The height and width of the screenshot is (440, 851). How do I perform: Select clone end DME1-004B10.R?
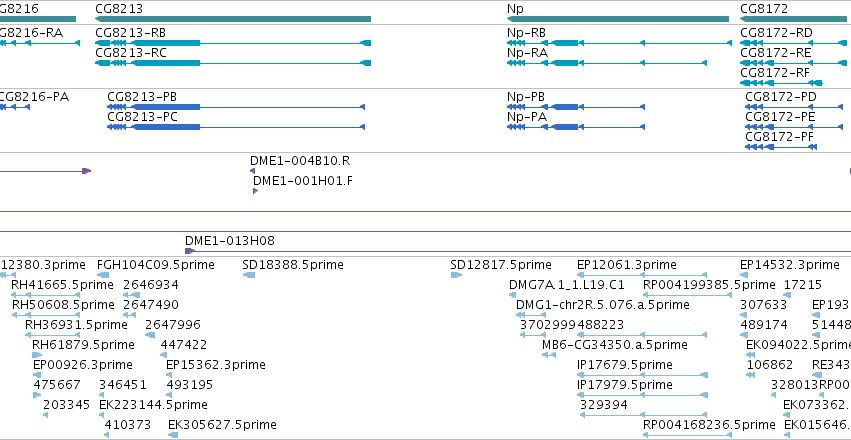(x=252, y=171)
